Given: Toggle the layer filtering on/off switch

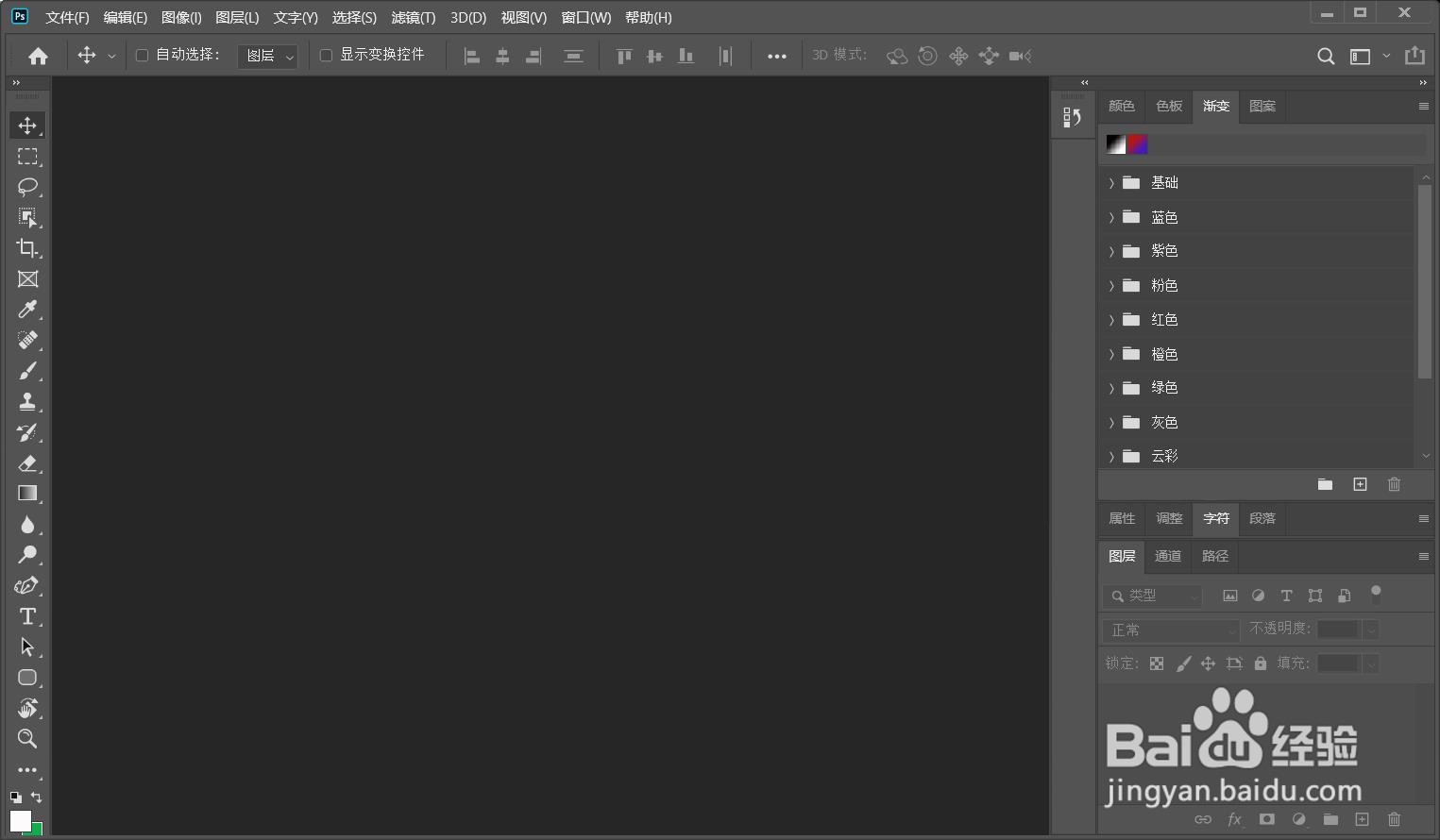Looking at the screenshot, I should point(1376,595).
